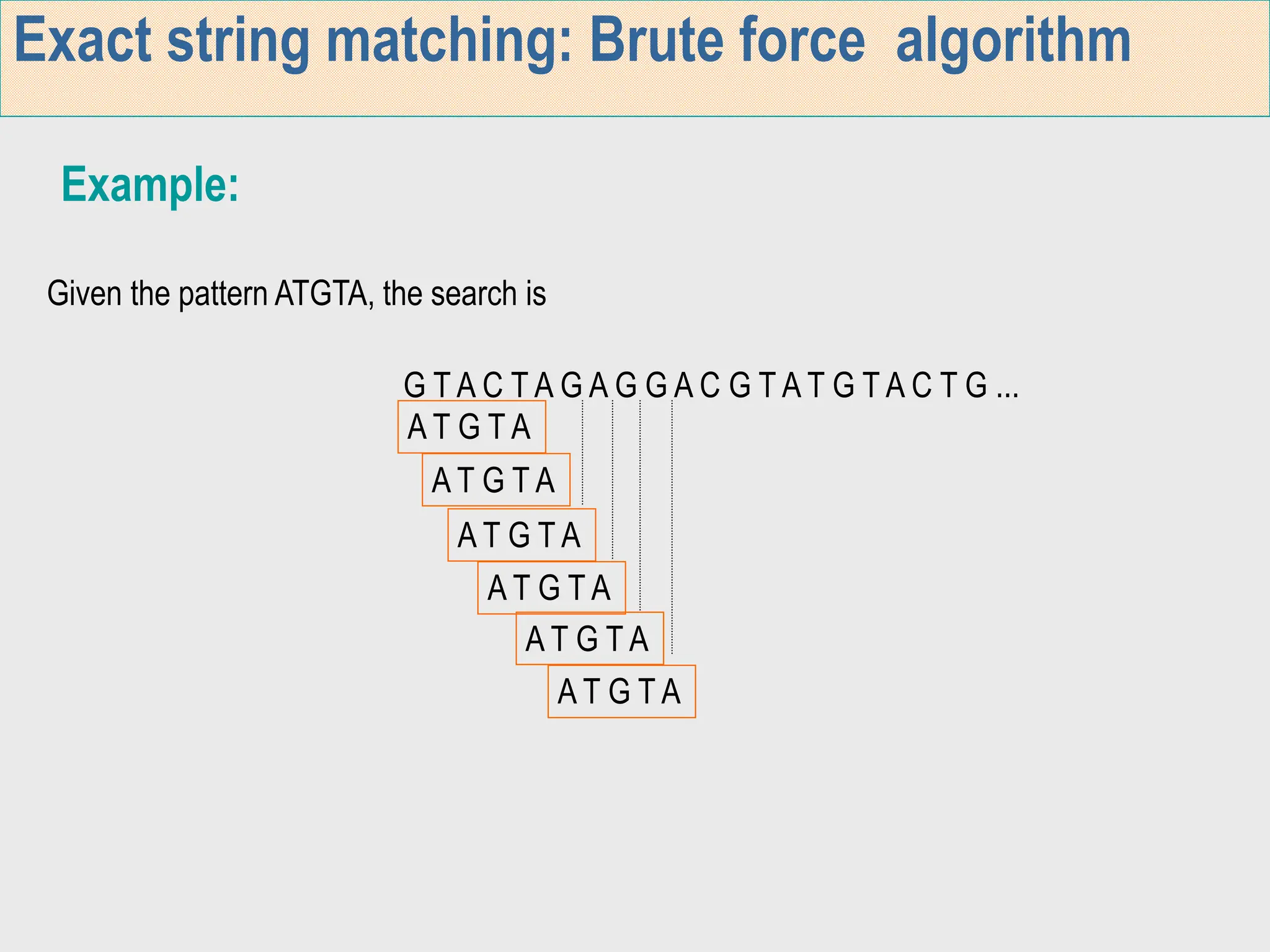
Task: Select the fifth ATGTA box from the top
Action: pos(590,639)
